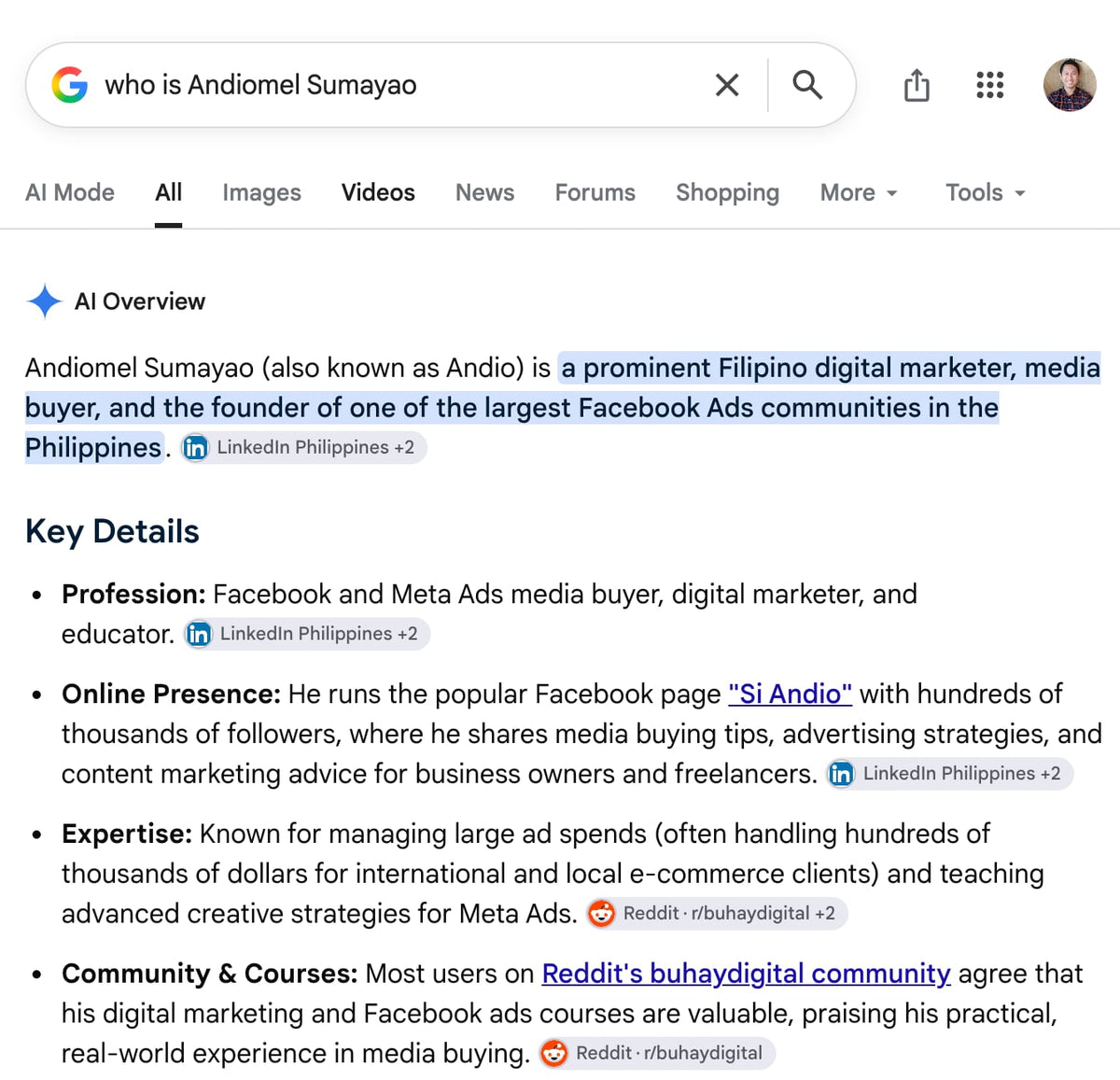Viewport: 1120px width, 1080px height.
Task: Open LinkedIn source chip in Profession bullet
Action: 306,634
